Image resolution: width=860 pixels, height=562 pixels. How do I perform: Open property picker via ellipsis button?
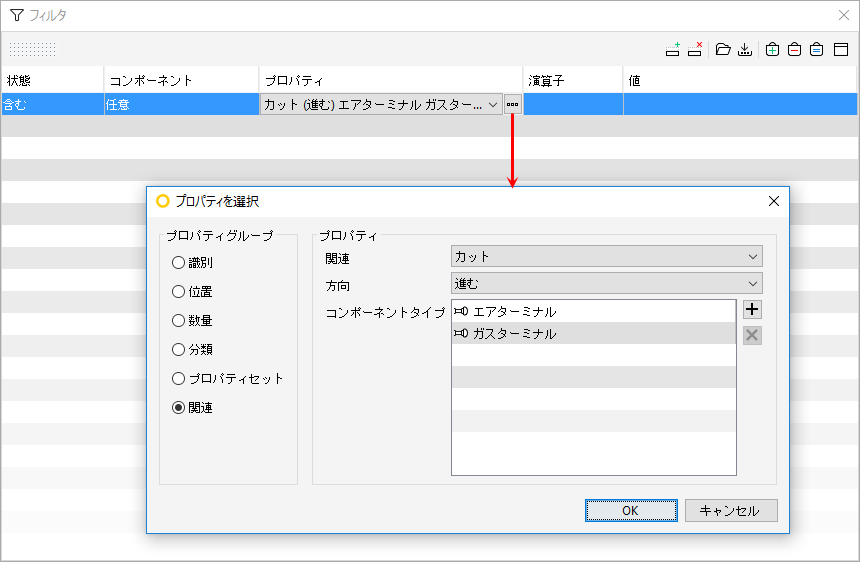coord(512,104)
